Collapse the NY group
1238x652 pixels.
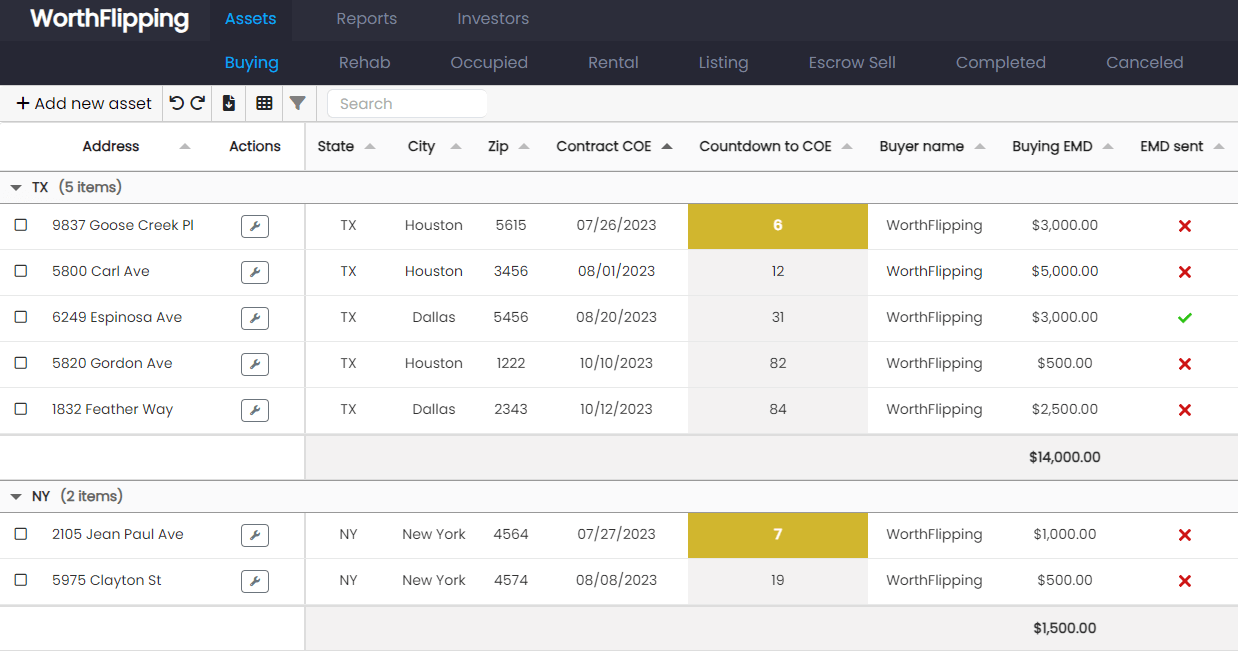(16, 497)
